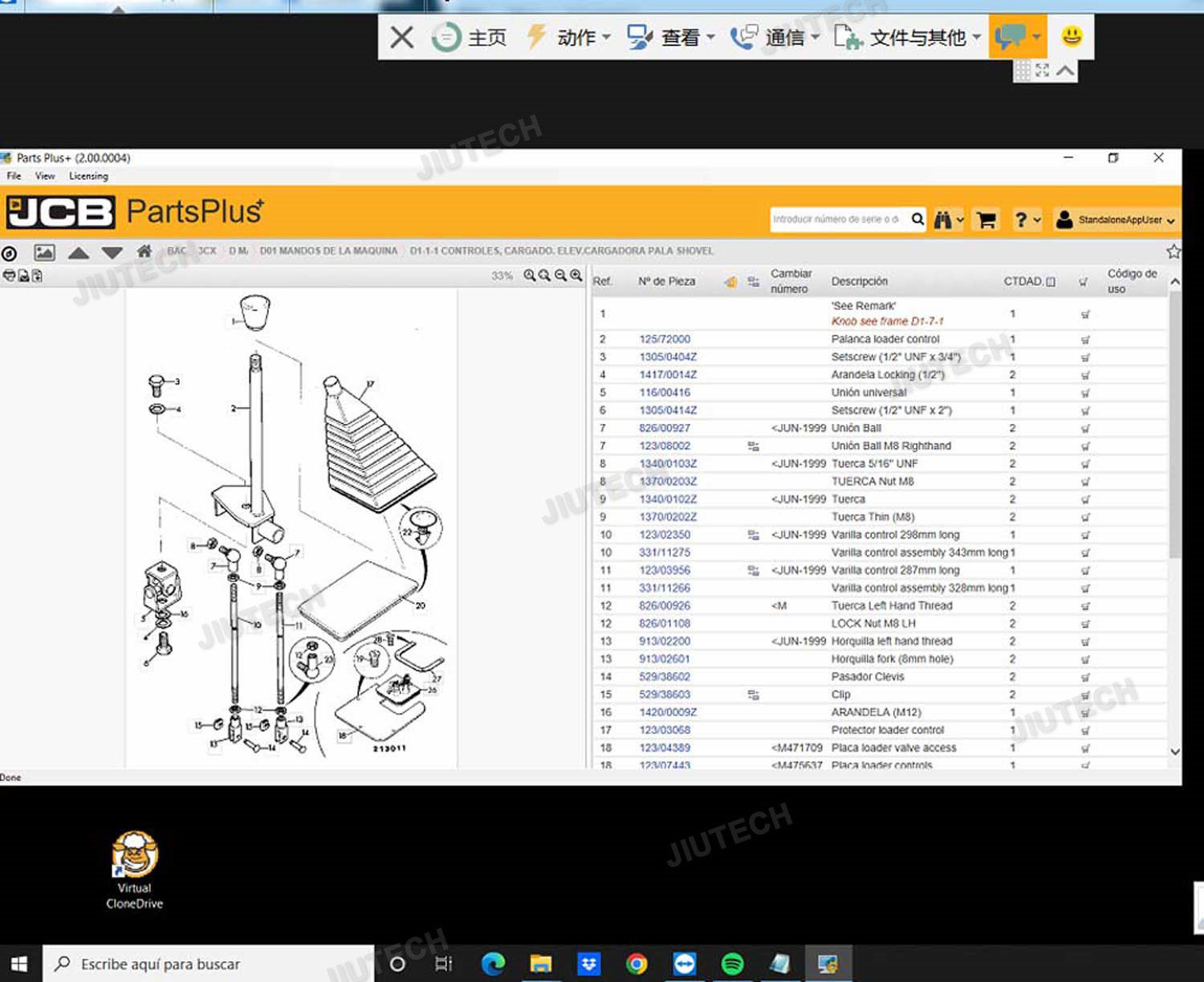Open Spotify from the taskbar
The width and height of the screenshot is (1204, 982).
pyautogui.click(x=732, y=964)
